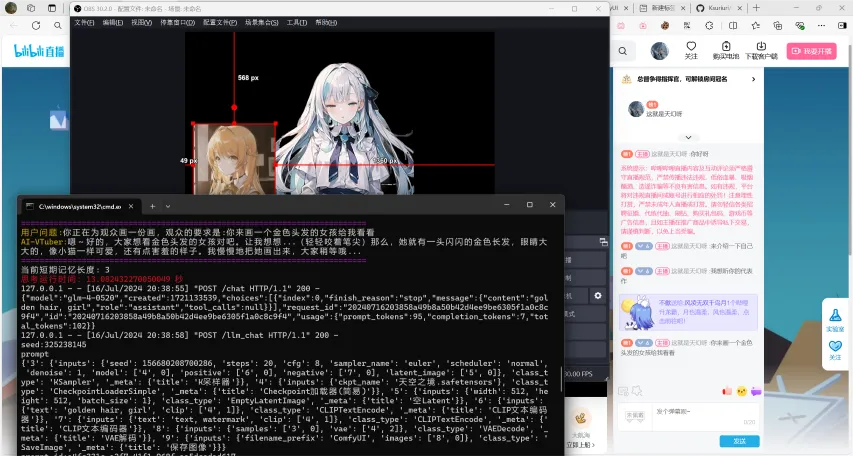Click the blue 发送 send button
853x456 pixels.
click(739, 440)
